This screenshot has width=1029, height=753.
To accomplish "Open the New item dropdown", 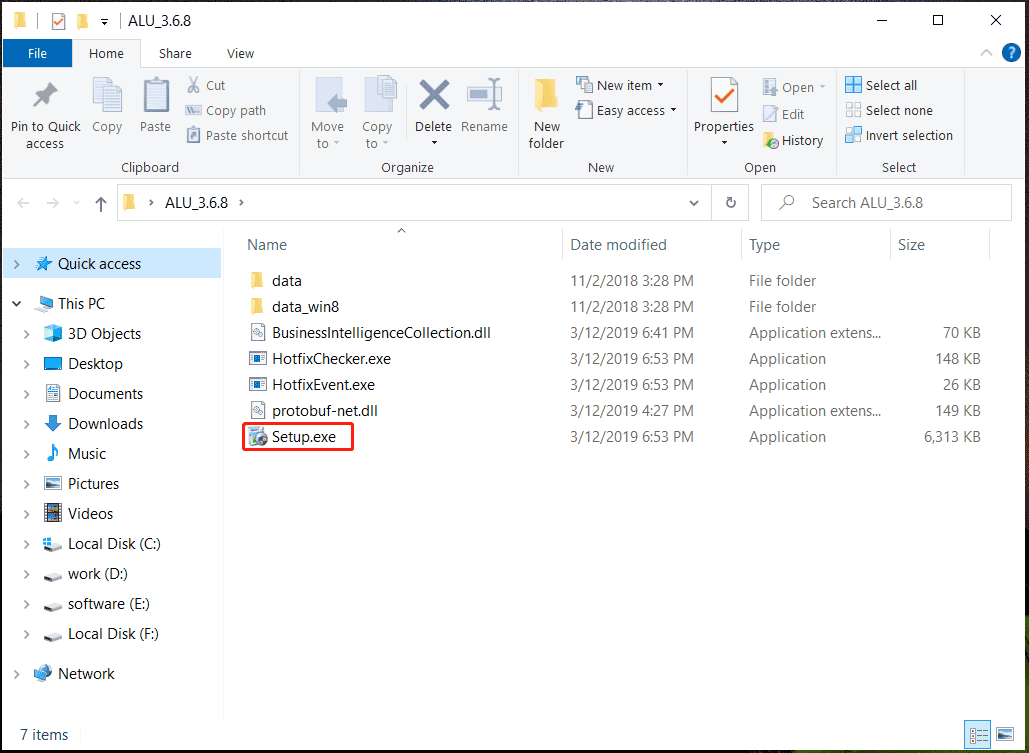I will click(660, 85).
